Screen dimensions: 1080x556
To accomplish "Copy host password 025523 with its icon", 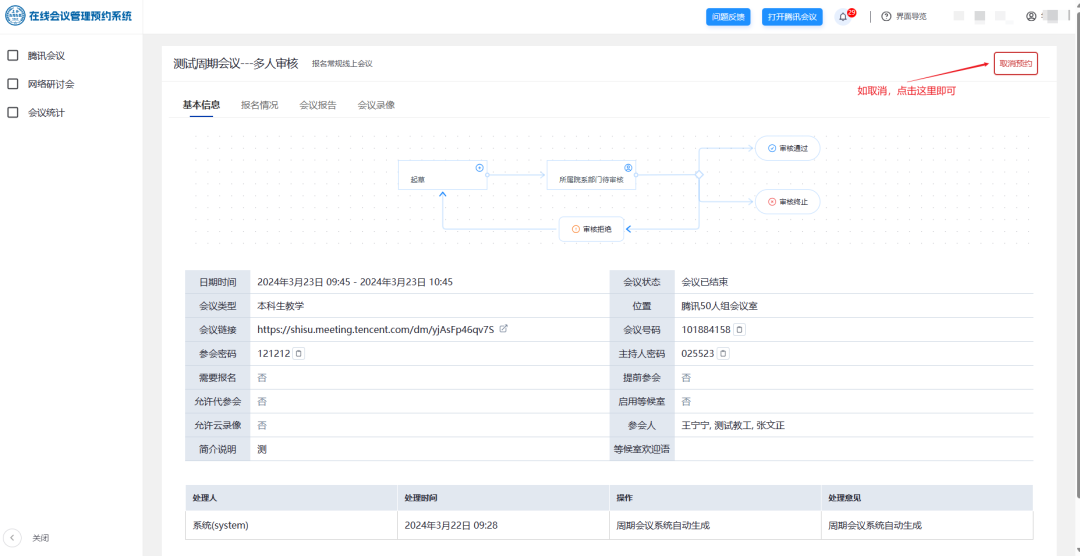I will point(723,353).
